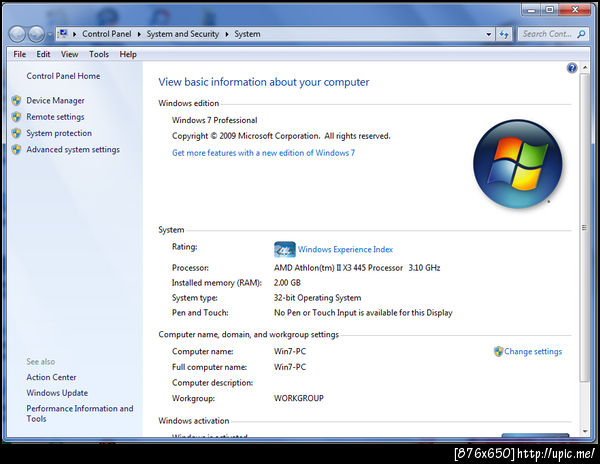Open Device Manager link
Image resolution: width=600 pixels, height=464 pixels.
coord(55,101)
